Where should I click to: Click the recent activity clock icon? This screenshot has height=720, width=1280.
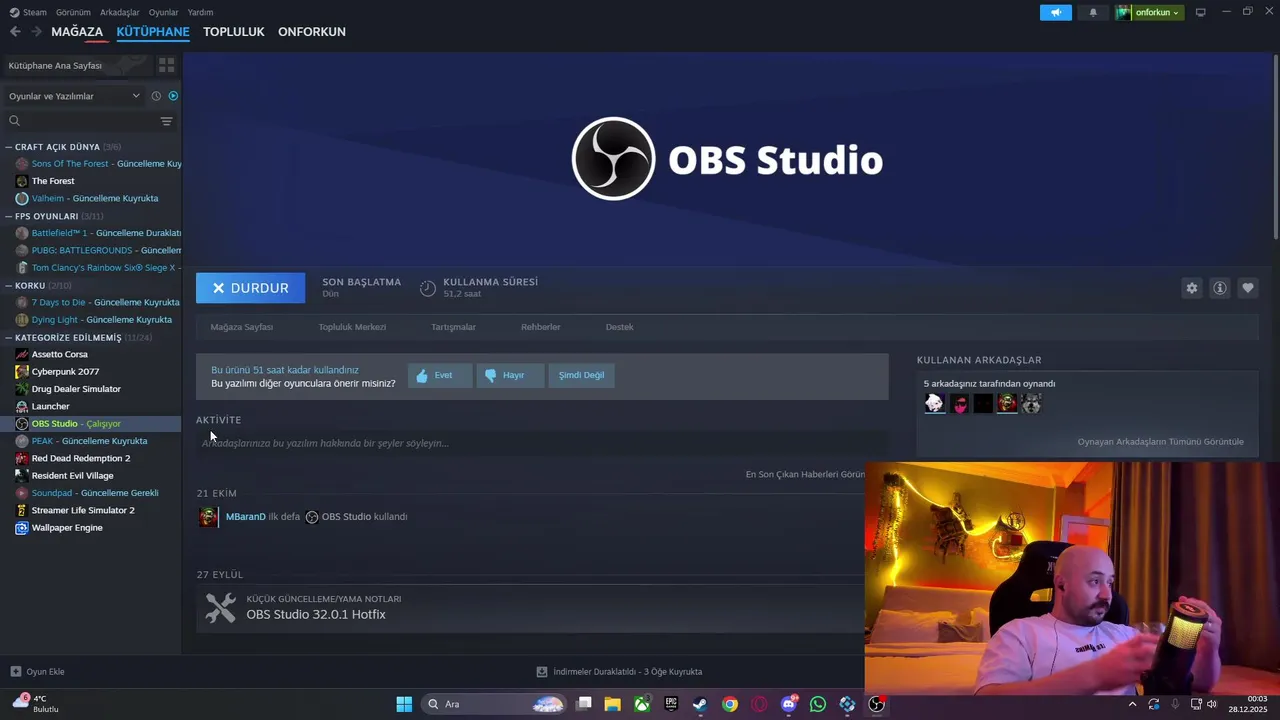156,96
